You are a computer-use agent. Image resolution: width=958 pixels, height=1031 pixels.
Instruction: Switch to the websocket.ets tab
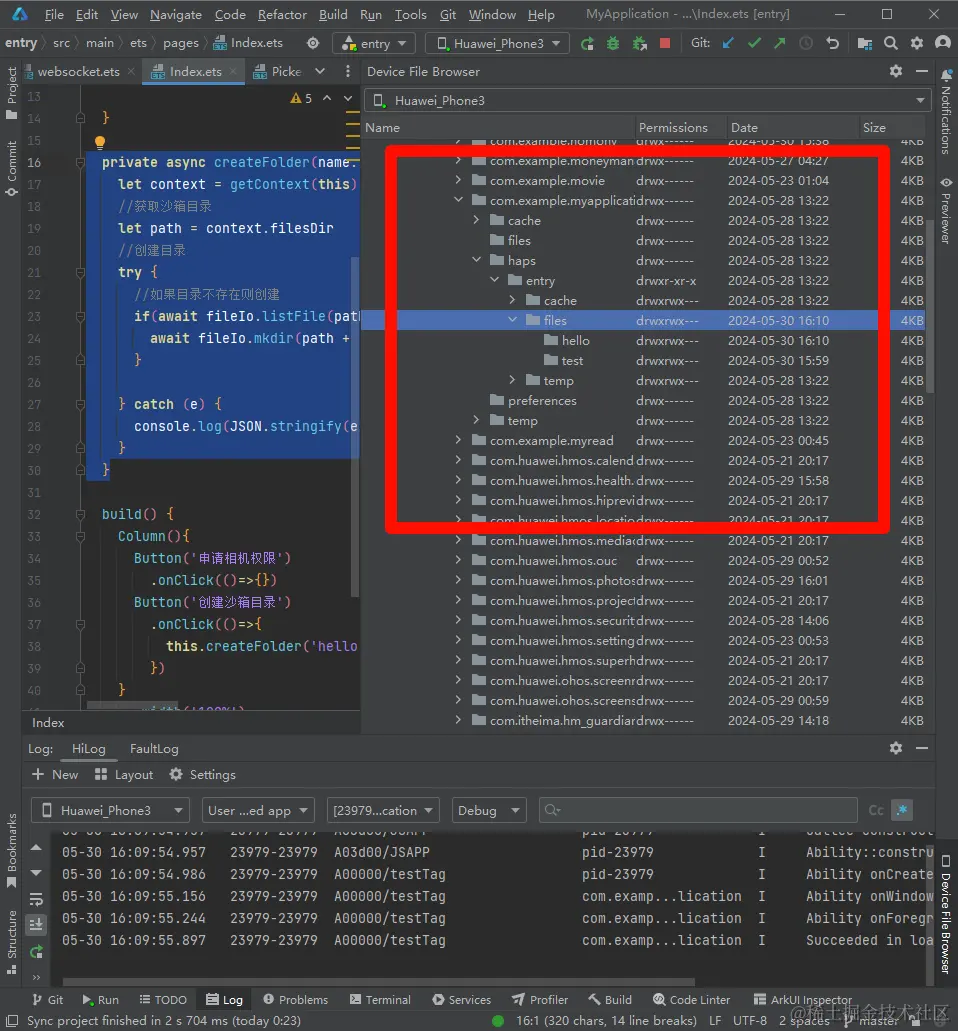point(78,72)
